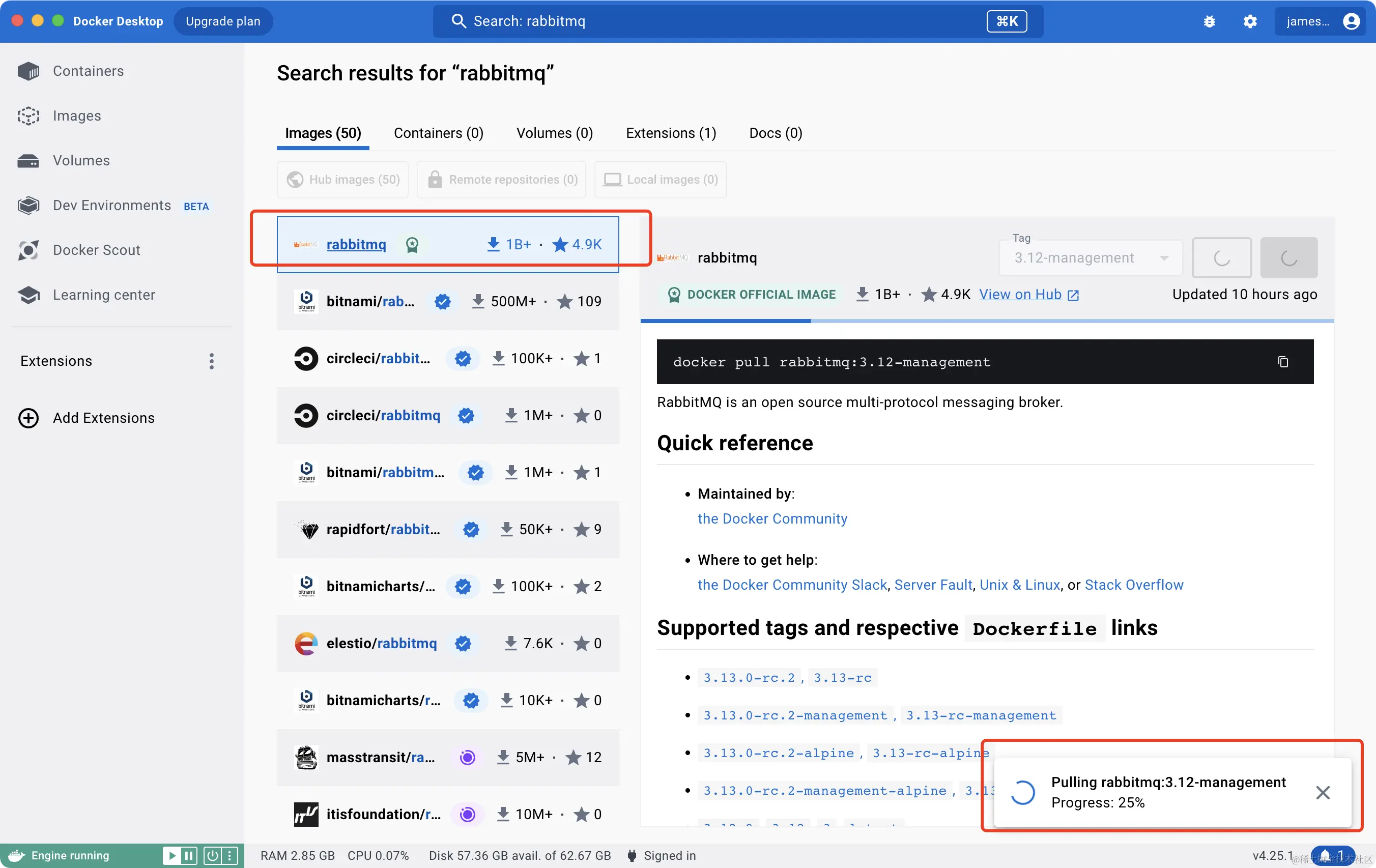The height and width of the screenshot is (868, 1376).
Task: Open Docker Scout from sidebar
Action: coord(96,250)
